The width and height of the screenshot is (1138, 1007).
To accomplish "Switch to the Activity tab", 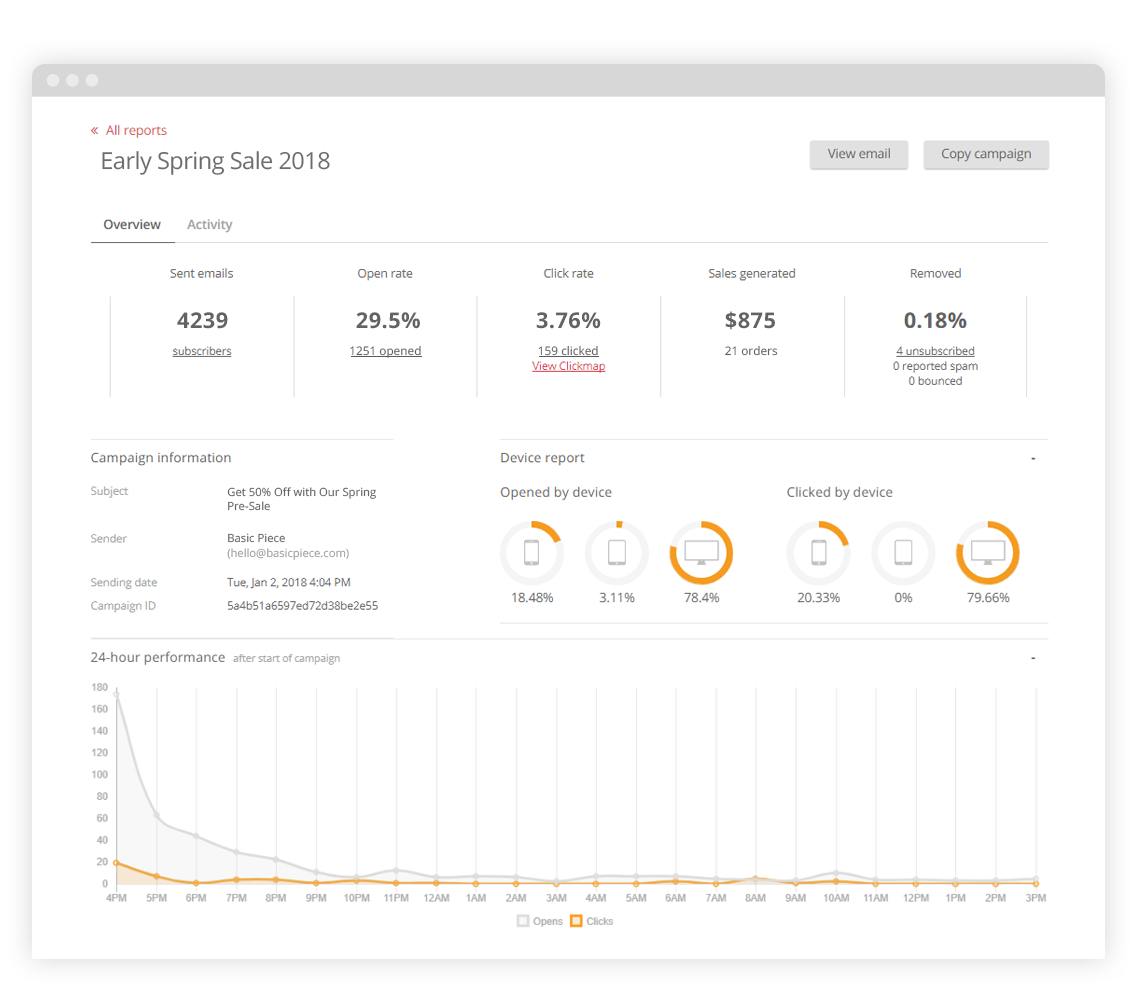I will pyautogui.click(x=209, y=225).
